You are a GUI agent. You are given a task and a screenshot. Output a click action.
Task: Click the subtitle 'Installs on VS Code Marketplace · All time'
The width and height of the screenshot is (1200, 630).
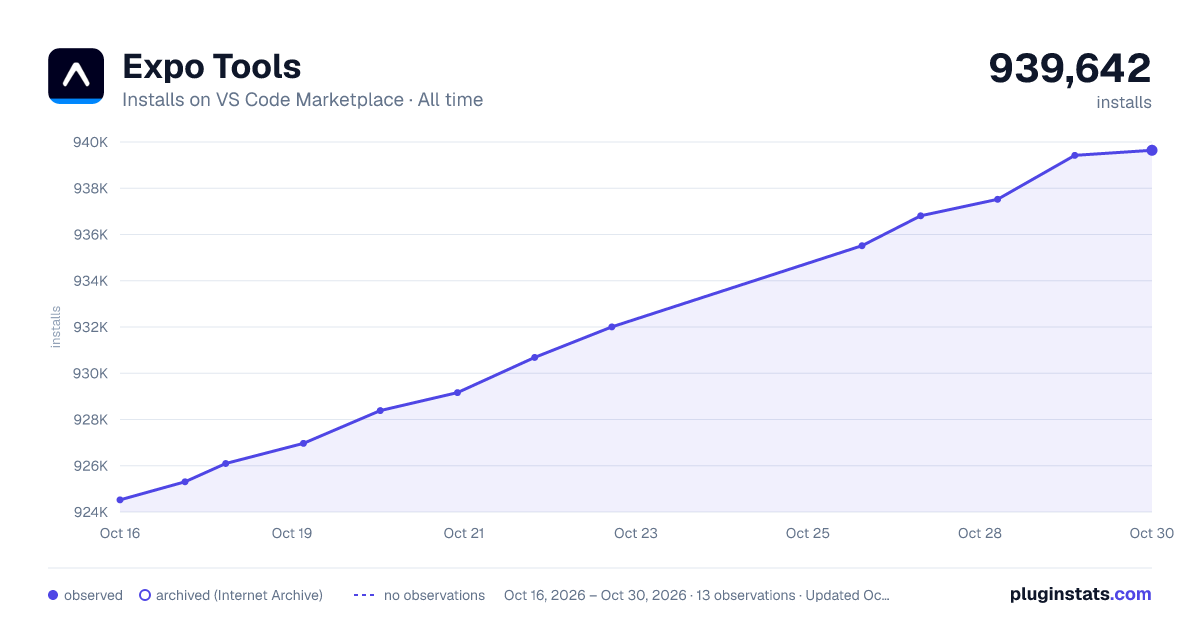(302, 100)
